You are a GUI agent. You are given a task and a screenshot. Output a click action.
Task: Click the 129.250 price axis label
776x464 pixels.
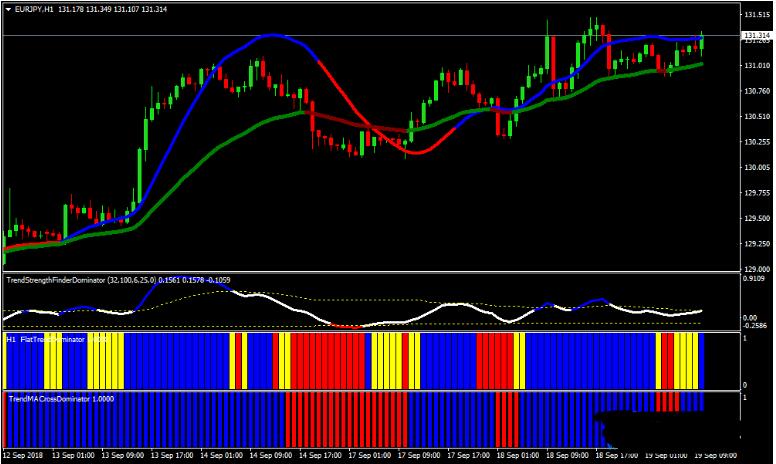click(x=757, y=244)
